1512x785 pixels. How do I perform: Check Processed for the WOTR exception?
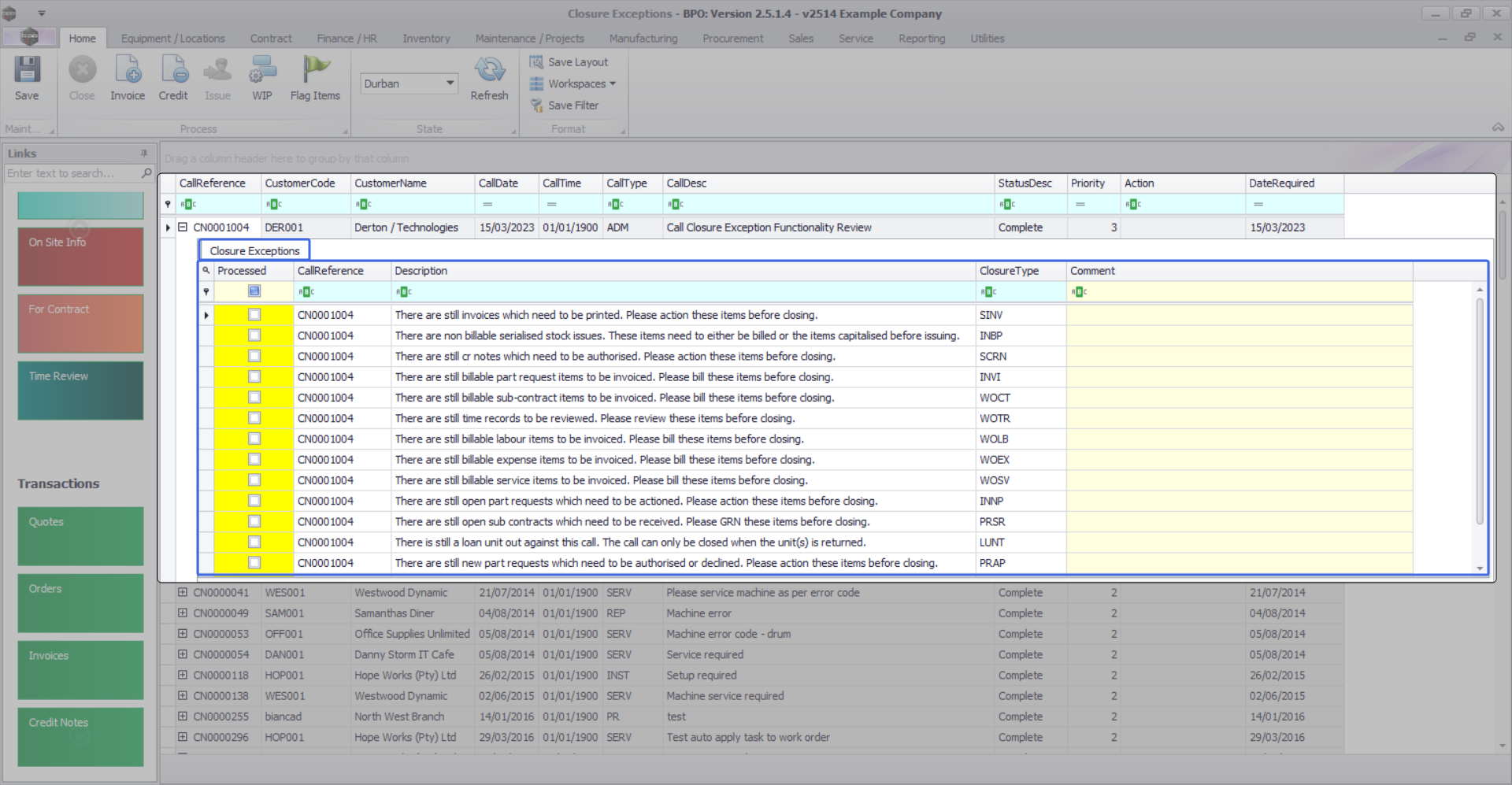254,418
